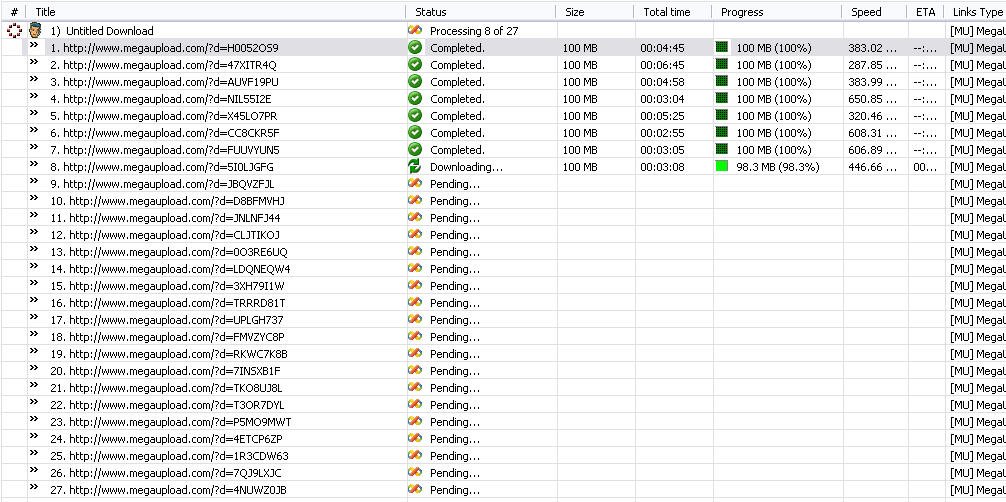Click the green check icon of FUUVYUN5 row
Image resolution: width=1006 pixels, height=502 pixels.
415,150
